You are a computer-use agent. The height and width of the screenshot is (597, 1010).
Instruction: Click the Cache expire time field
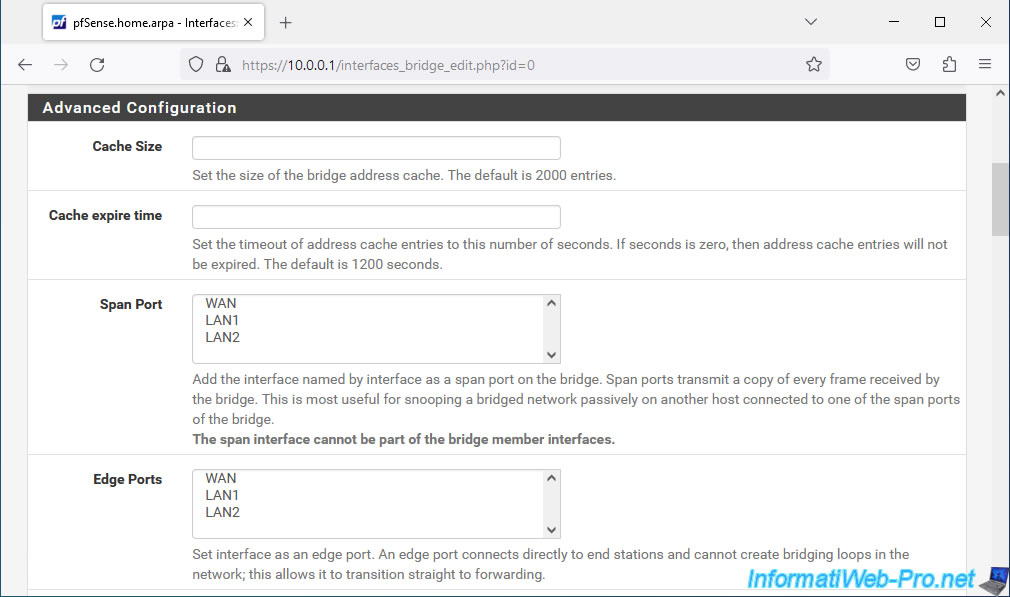(376, 216)
